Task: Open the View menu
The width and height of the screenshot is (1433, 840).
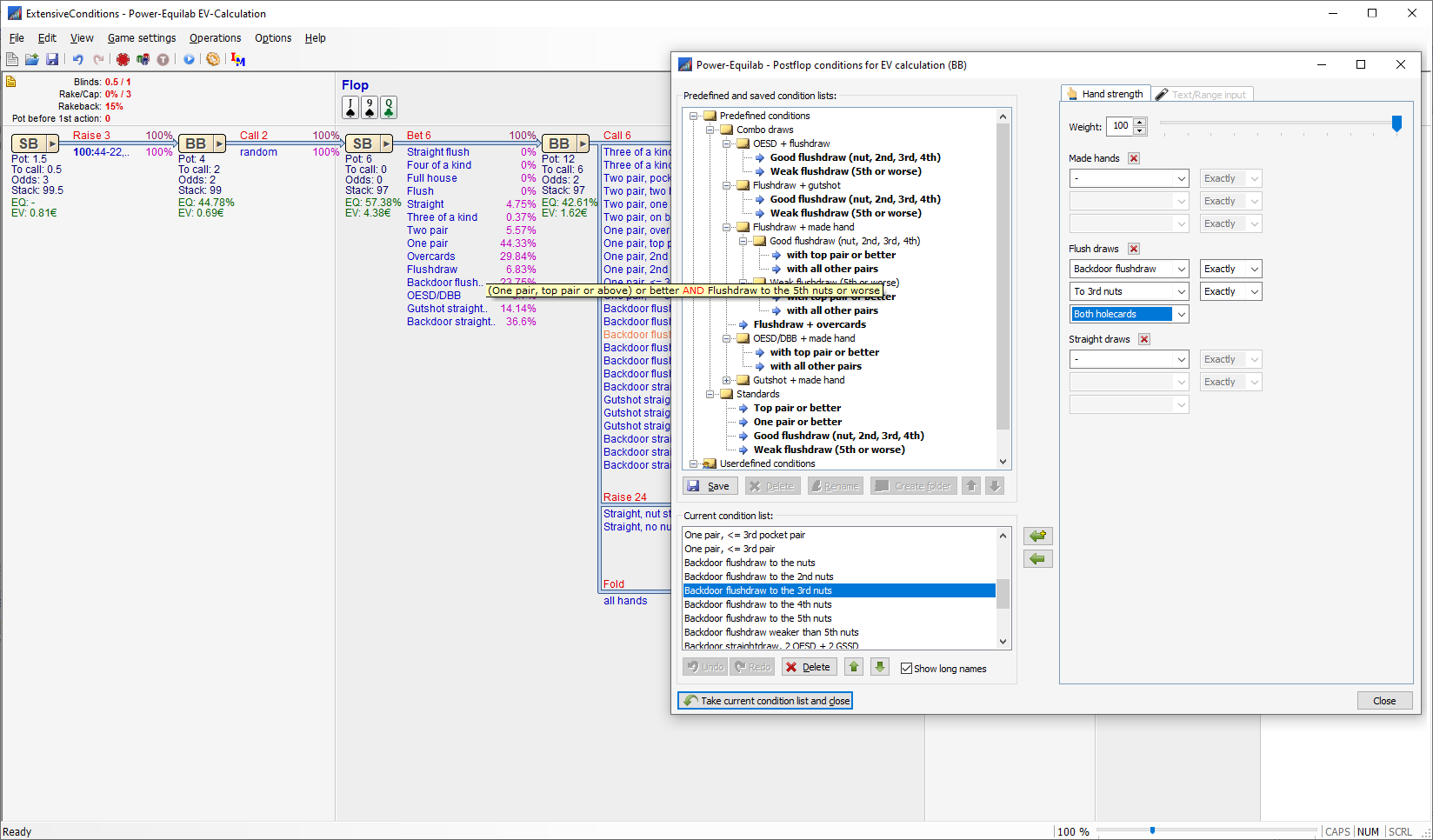Action: coord(82,38)
